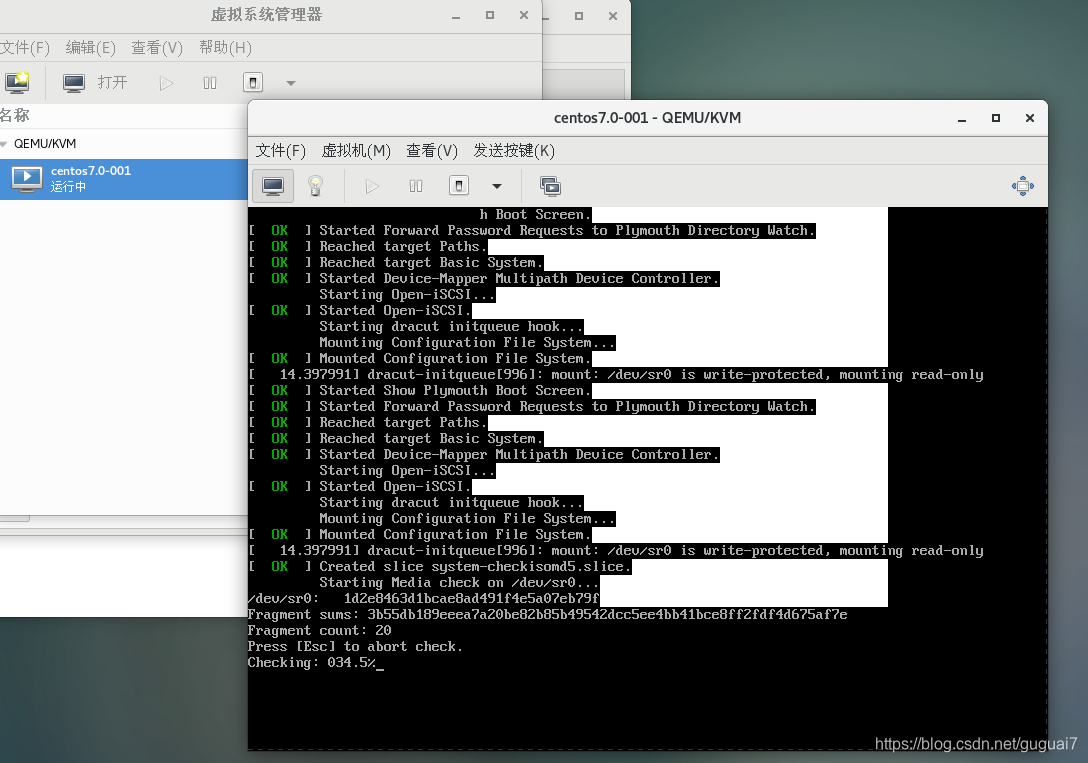Click the manage snapshots icon in VM window

550,186
